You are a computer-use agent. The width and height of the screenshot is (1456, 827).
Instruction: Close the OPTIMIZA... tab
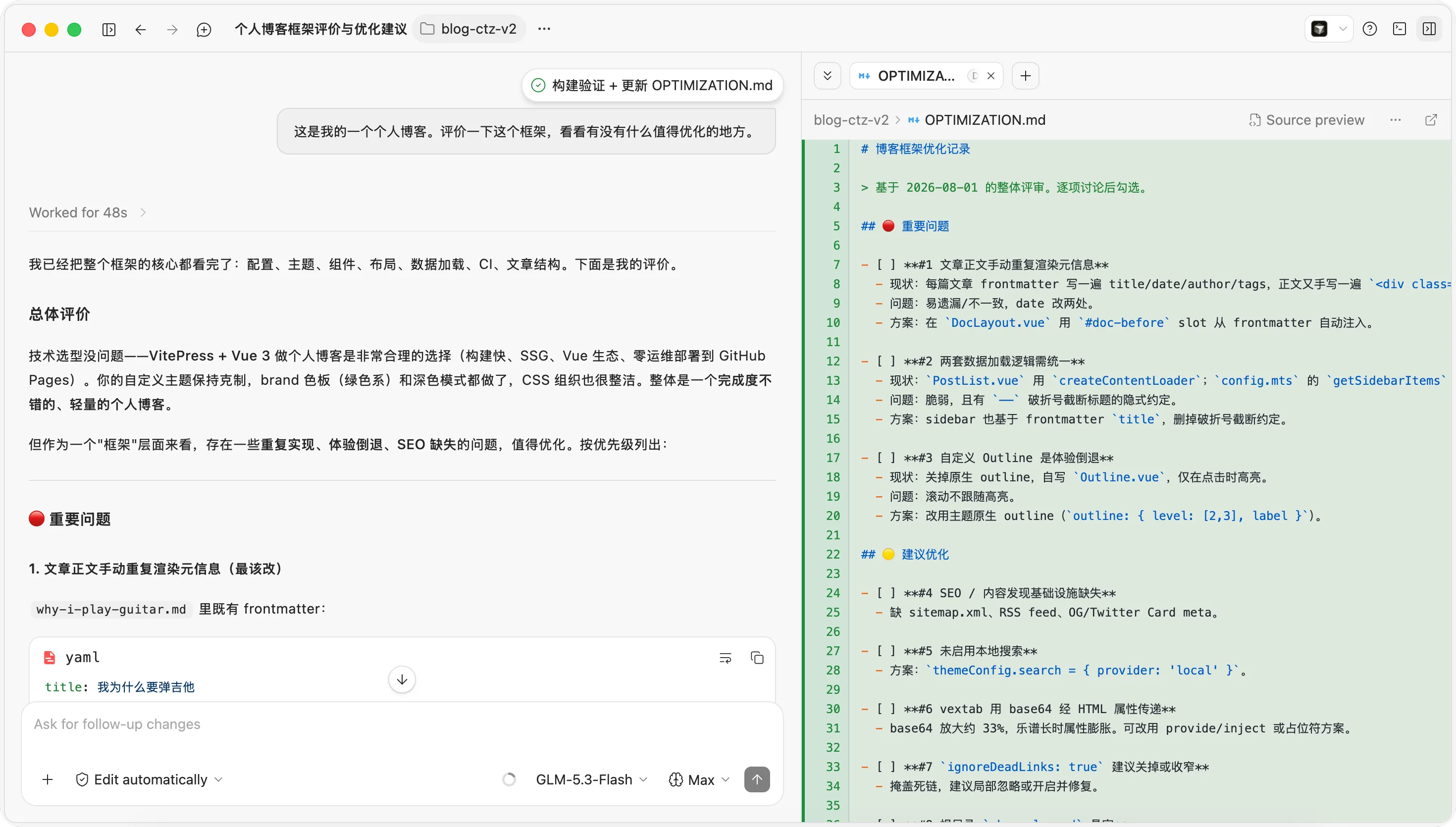coord(991,76)
